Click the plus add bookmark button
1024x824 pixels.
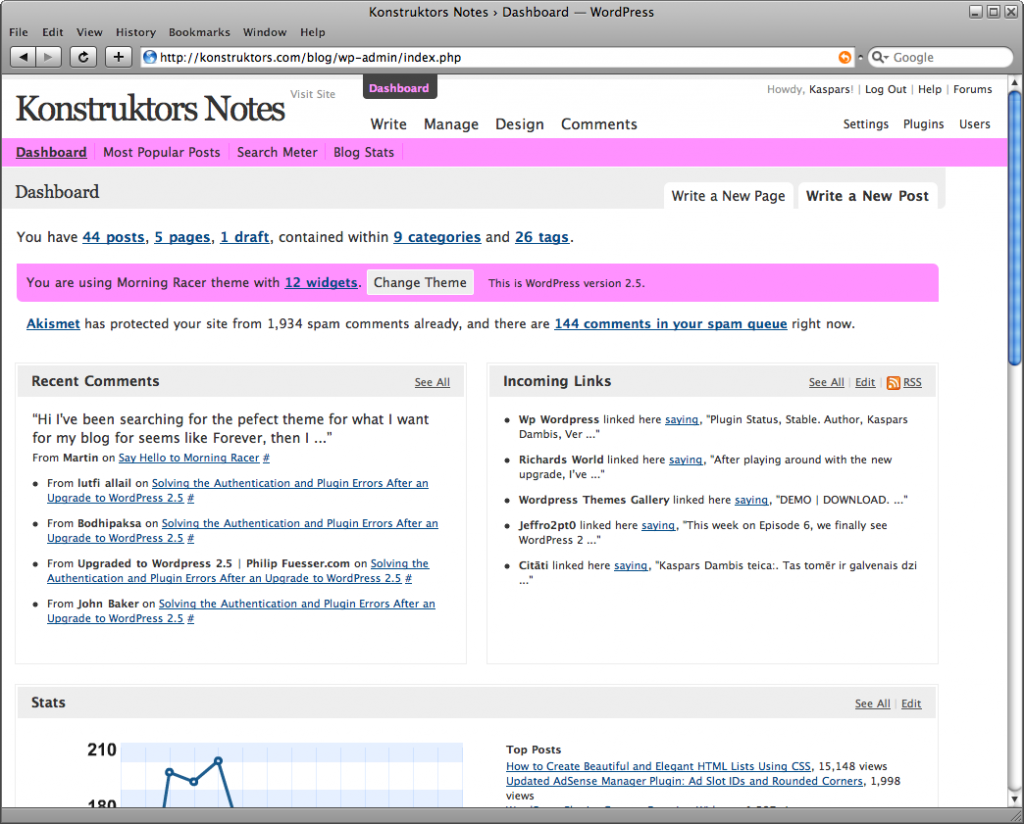tap(118, 57)
